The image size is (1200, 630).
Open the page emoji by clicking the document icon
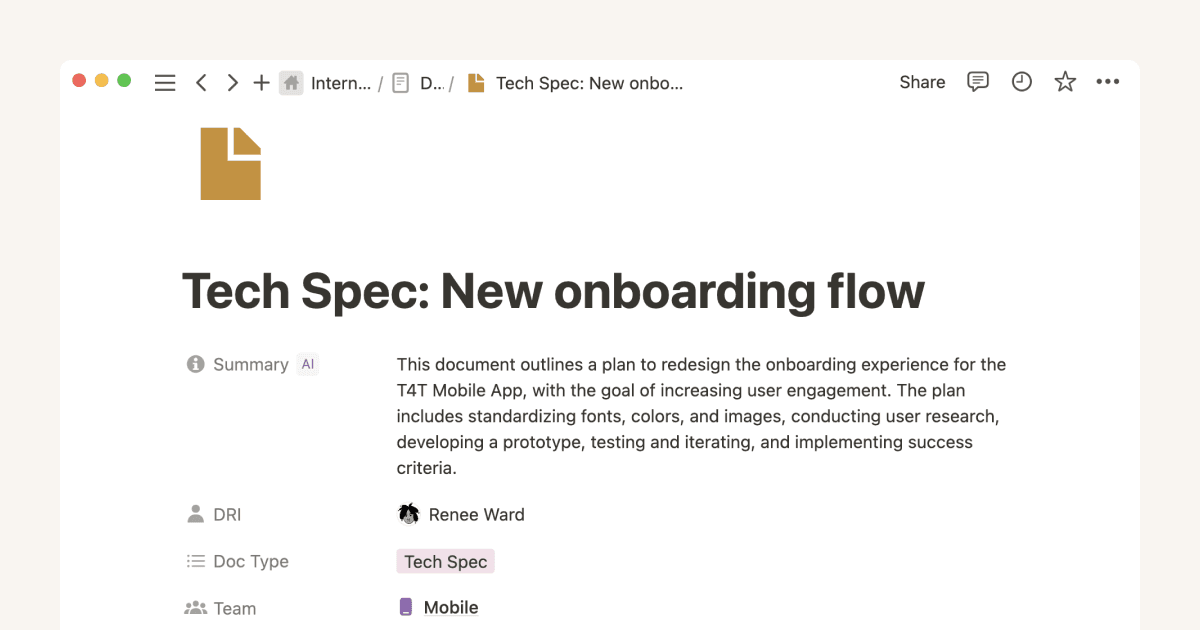230,162
